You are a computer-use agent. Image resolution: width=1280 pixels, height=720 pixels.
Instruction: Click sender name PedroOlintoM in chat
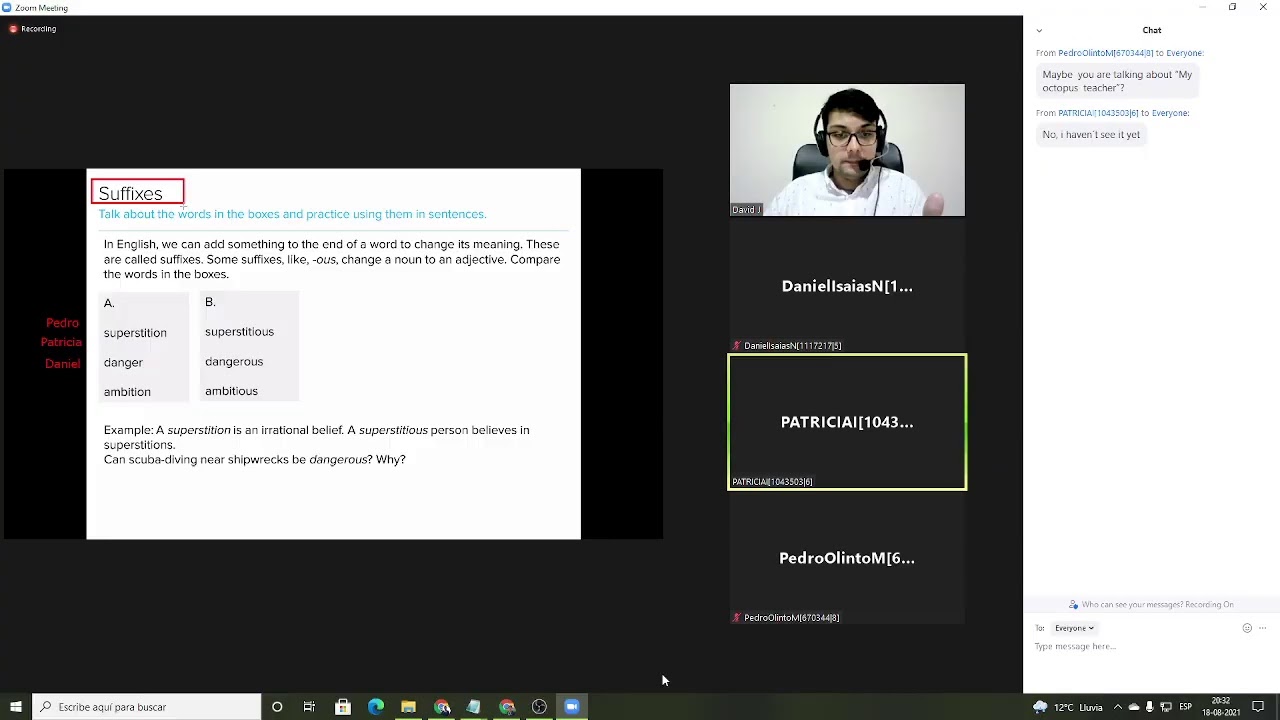[x=1105, y=53]
